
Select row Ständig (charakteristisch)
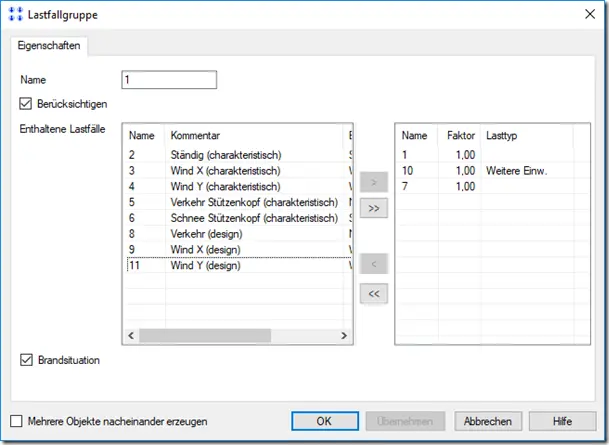point(238,155)
